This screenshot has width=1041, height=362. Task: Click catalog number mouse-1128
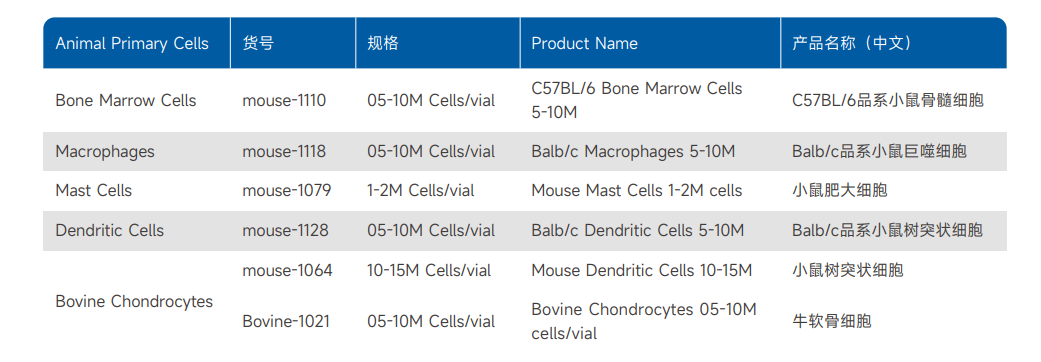coord(285,230)
